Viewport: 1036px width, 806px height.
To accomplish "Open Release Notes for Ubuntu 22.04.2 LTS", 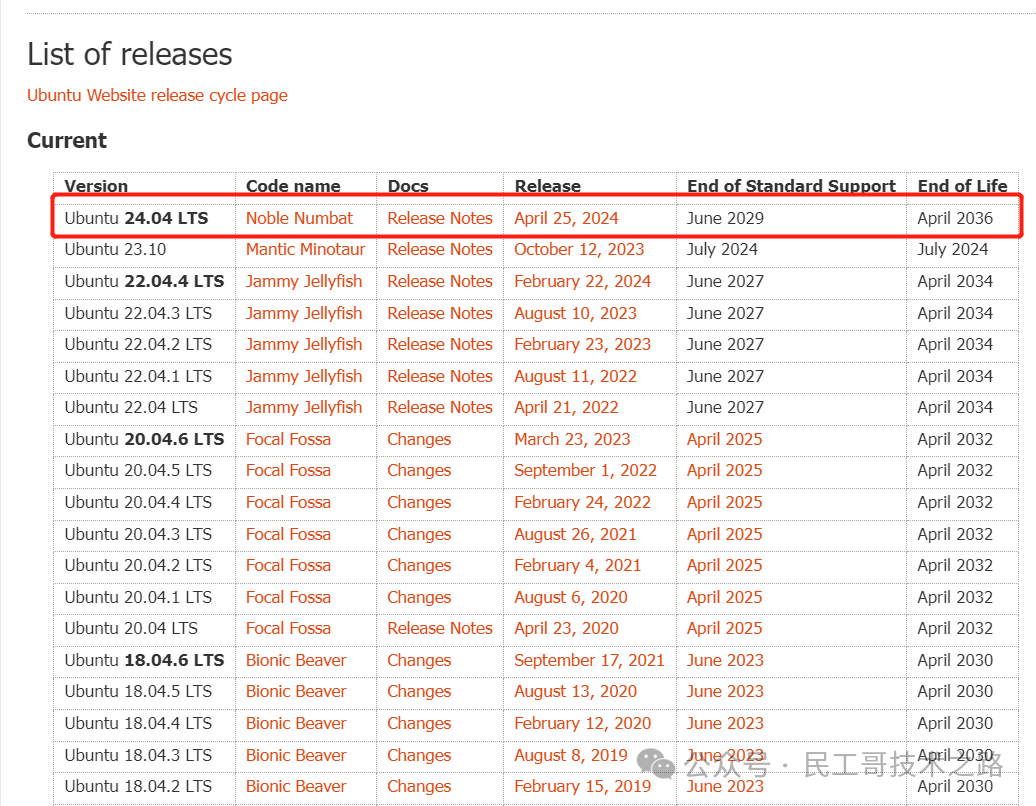I will (440, 344).
